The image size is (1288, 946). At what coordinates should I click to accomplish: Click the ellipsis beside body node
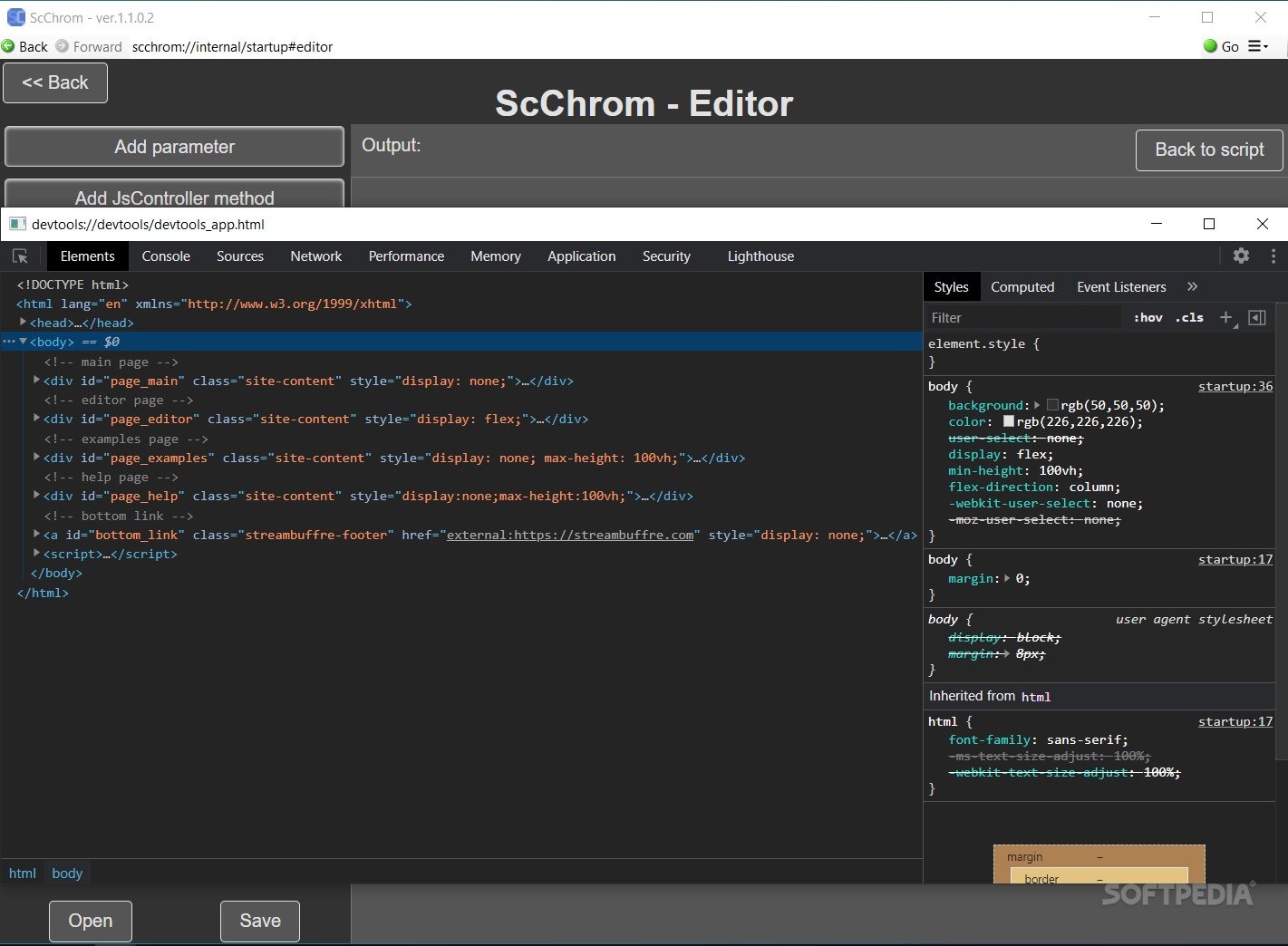pyautogui.click(x=8, y=342)
